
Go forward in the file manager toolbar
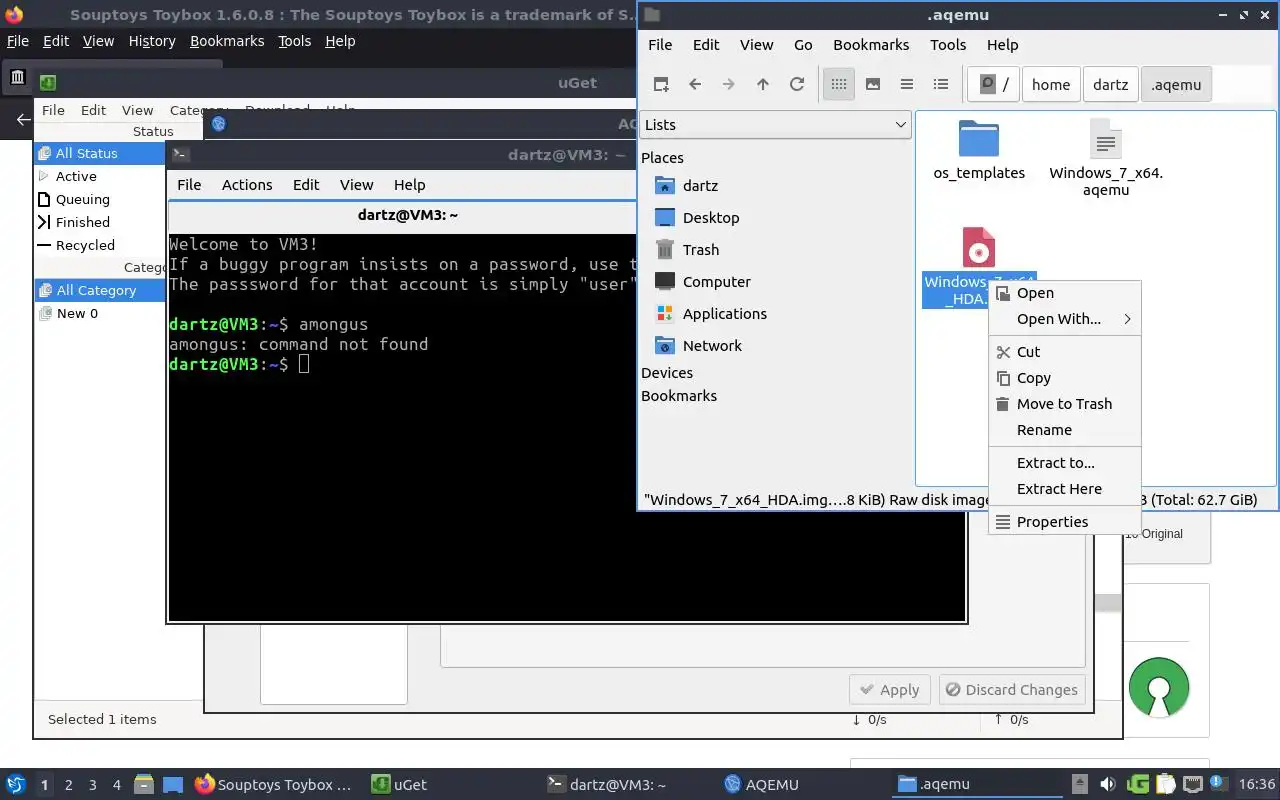pyautogui.click(x=729, y=84)
